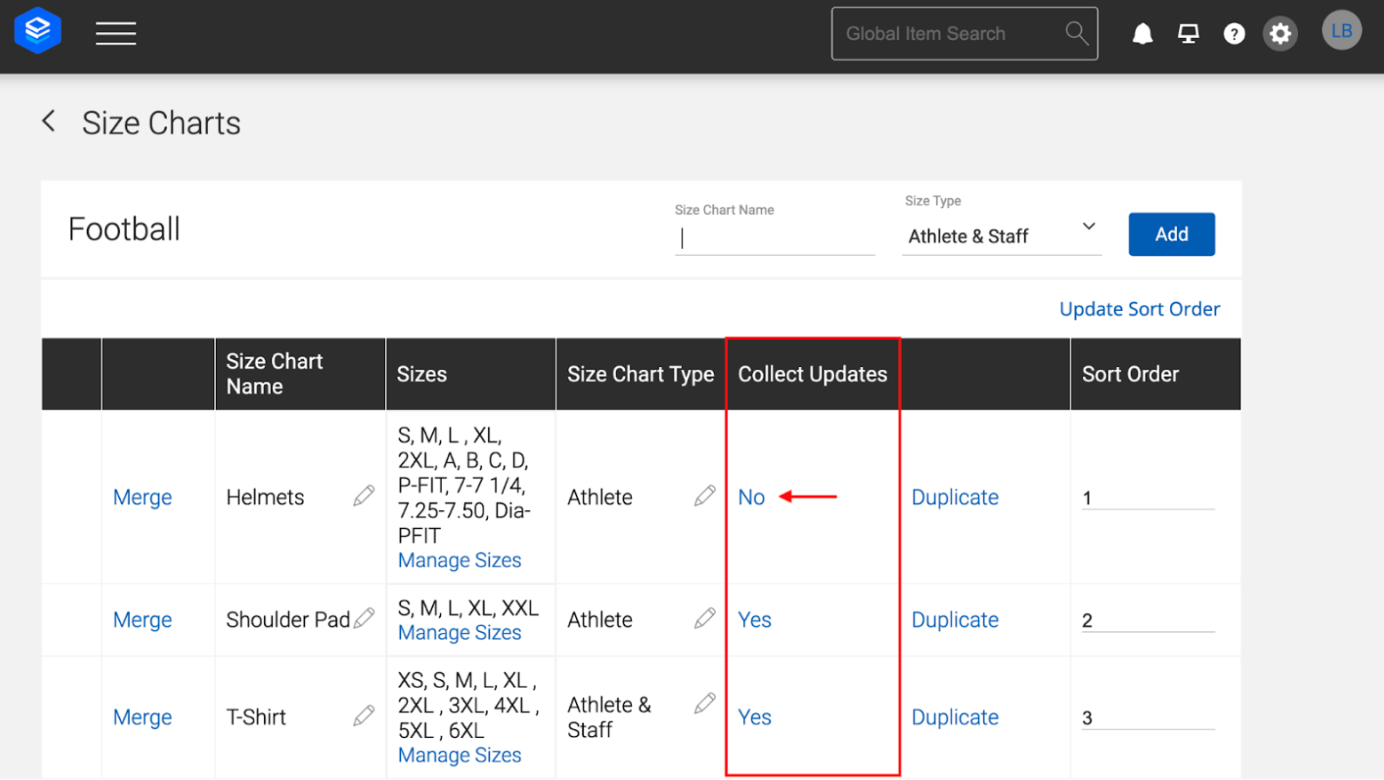Click the magnifier icon in Global Item Search
1384x780 pixels.
click(1076, 33)
